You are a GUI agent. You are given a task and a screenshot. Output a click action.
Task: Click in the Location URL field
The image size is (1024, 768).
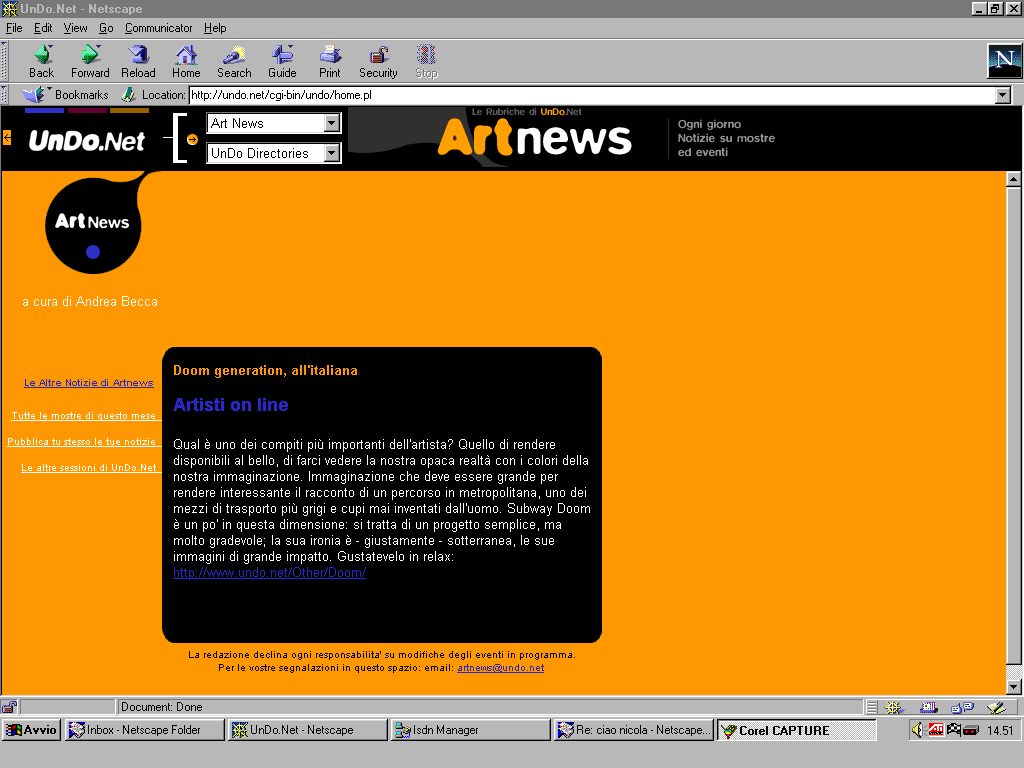click(592, 95)
